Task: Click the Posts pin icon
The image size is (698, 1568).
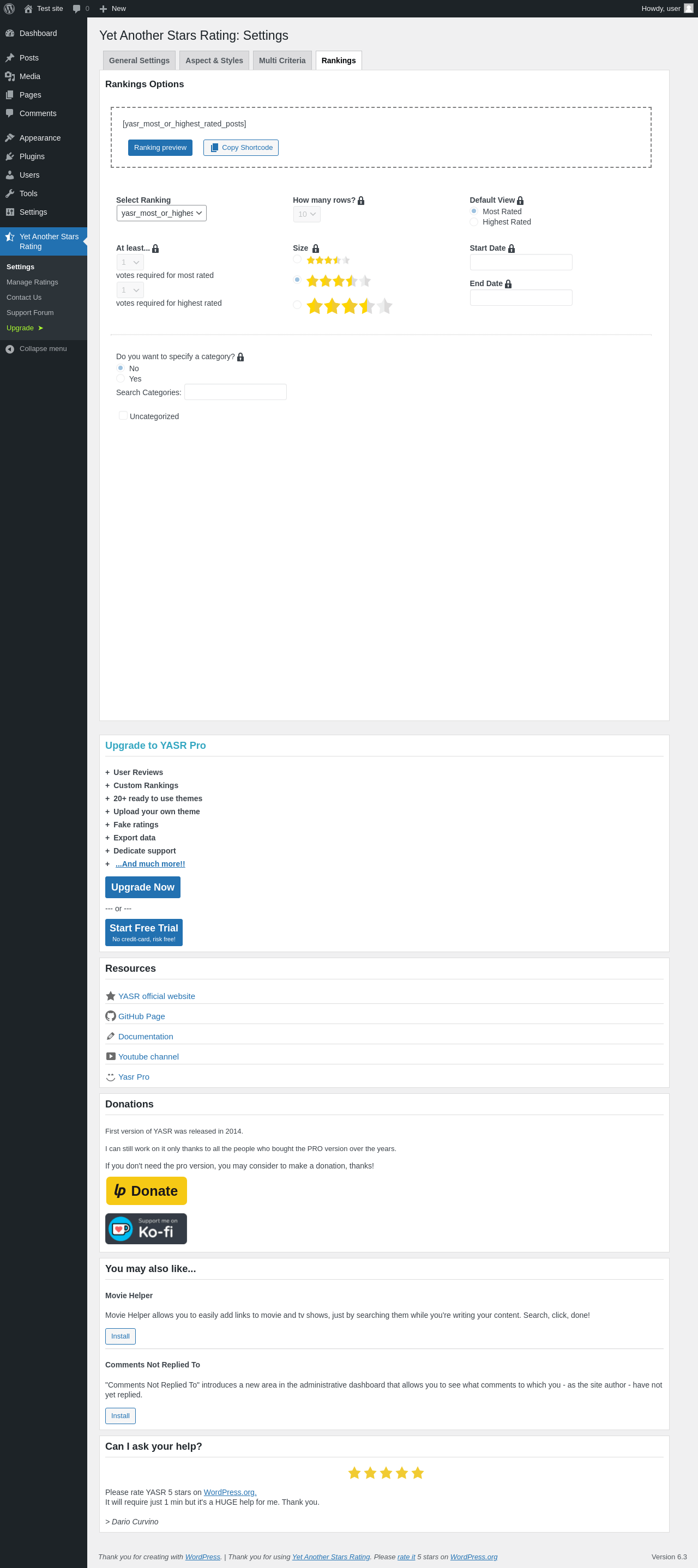Action: point(10,58)
